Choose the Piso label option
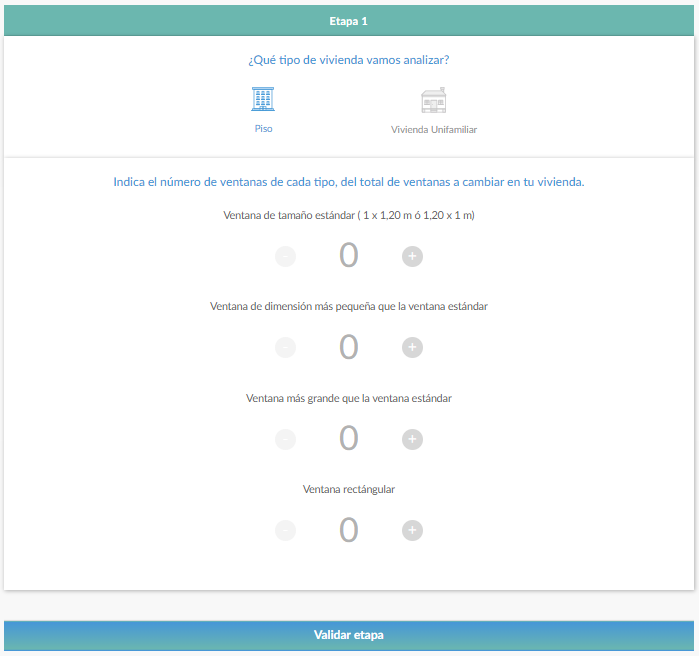Screen dimensions: 699x656 click(263, 129)
